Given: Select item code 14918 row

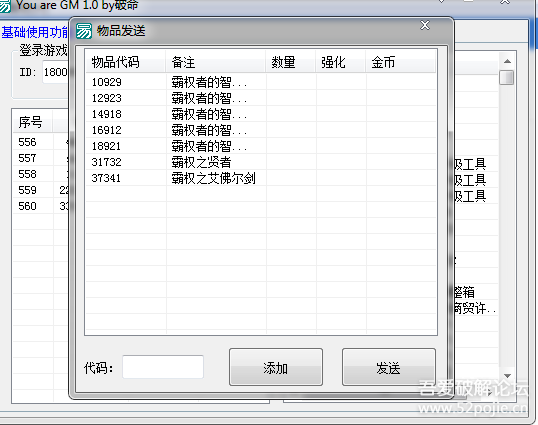Looking at the screenshot, I should [x=261, y=114].
